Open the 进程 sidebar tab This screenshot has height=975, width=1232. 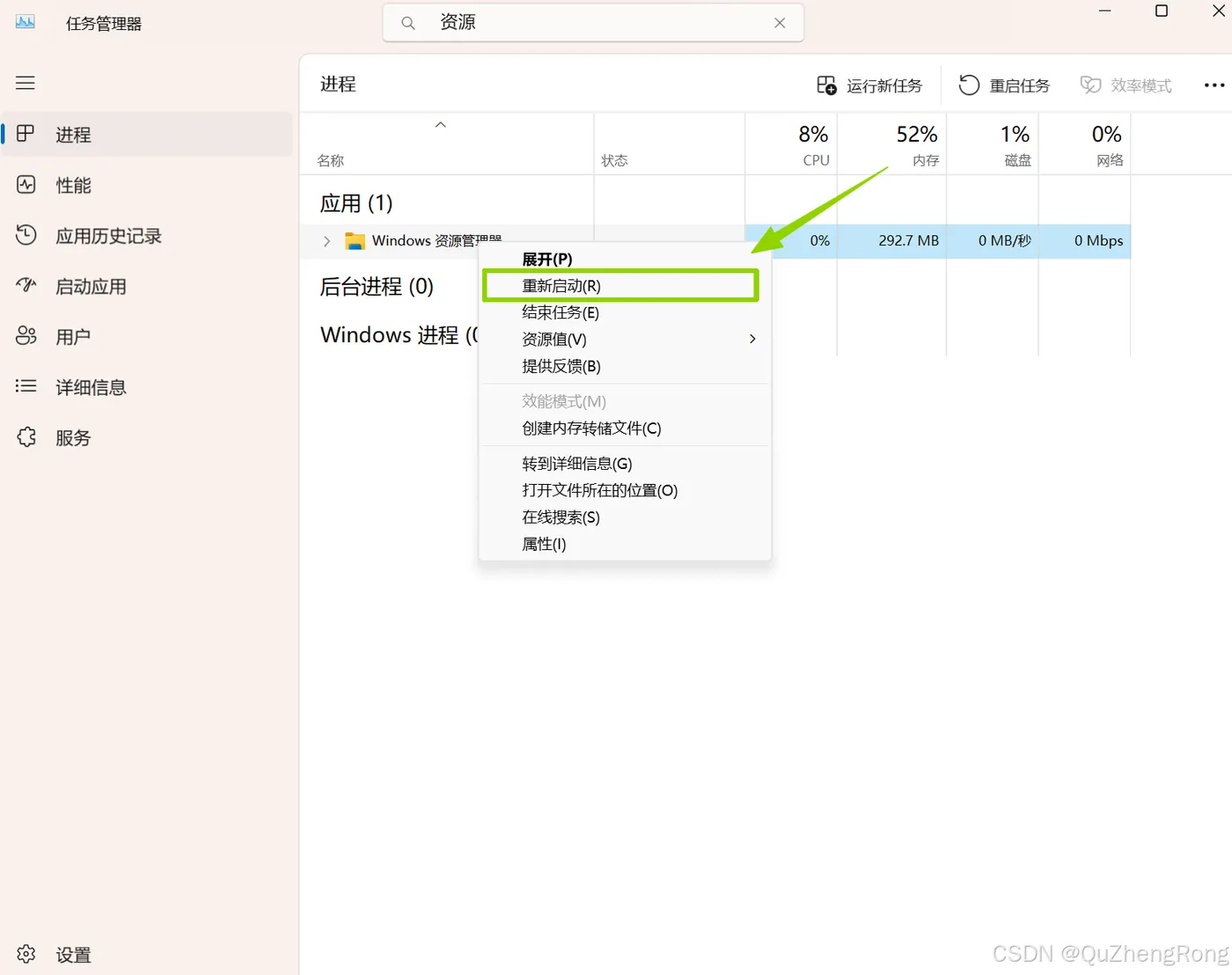coord(147,135)
